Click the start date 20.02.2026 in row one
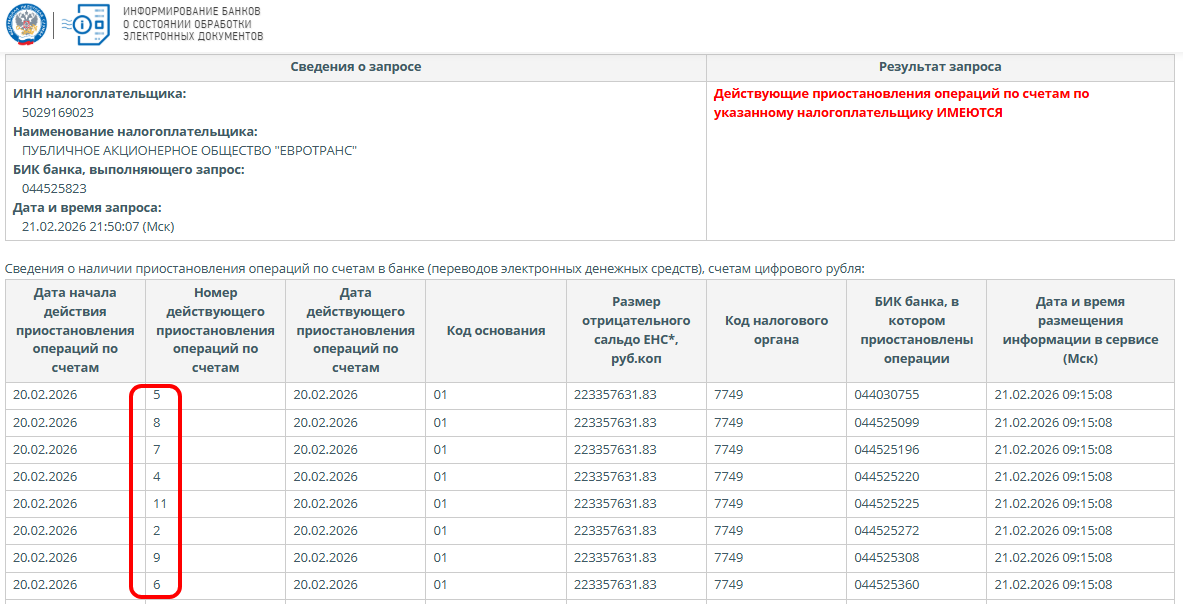This screenshot has height=604, width=1183. pyautogui.click(x=44, y=394)
